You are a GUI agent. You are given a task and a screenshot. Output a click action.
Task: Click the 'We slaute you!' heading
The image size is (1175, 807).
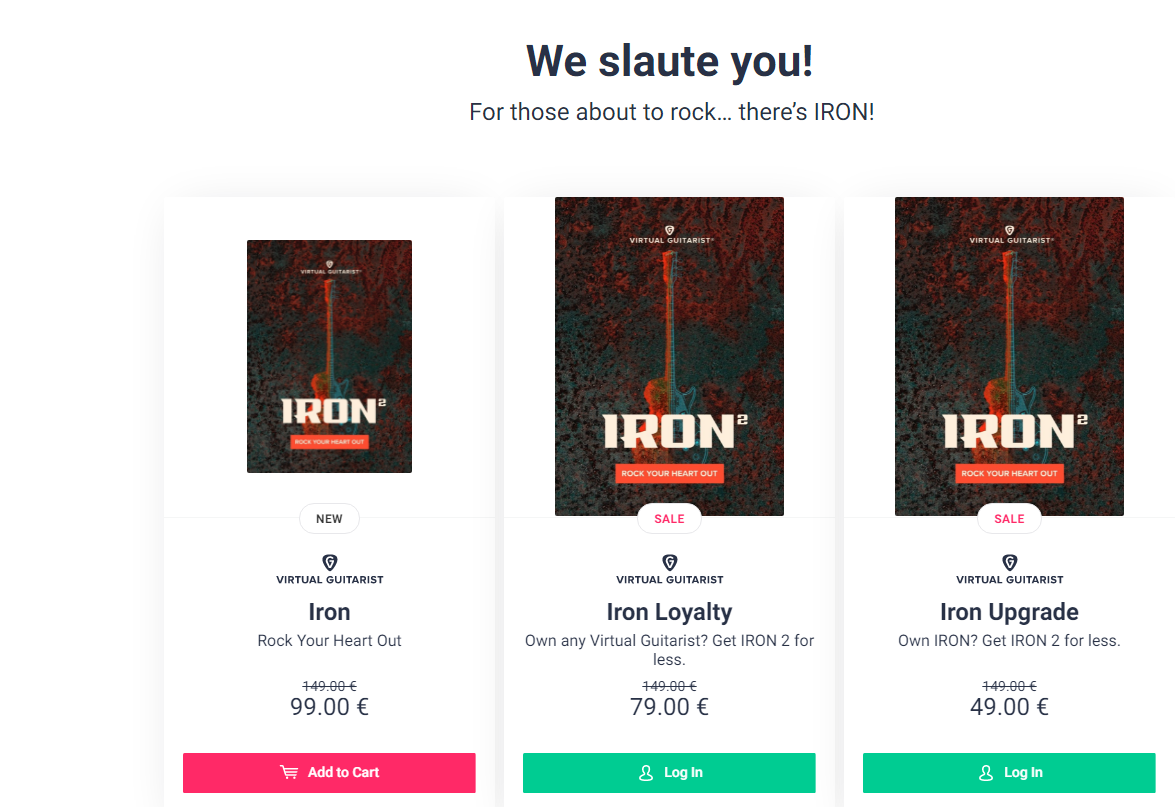pyautogui.click(x=669, y=61)
